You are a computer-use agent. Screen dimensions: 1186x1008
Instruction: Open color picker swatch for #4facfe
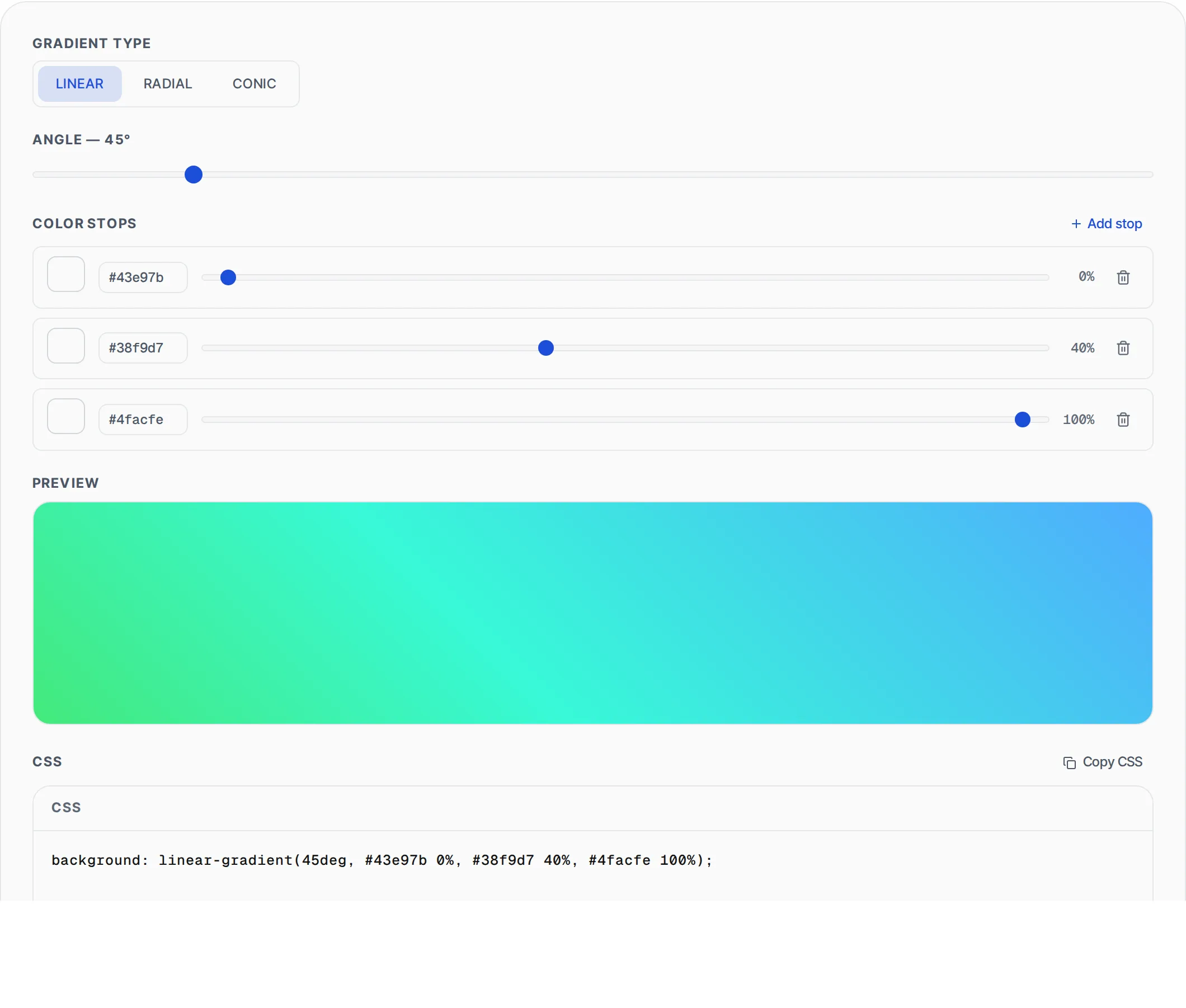tap(65, 417)
